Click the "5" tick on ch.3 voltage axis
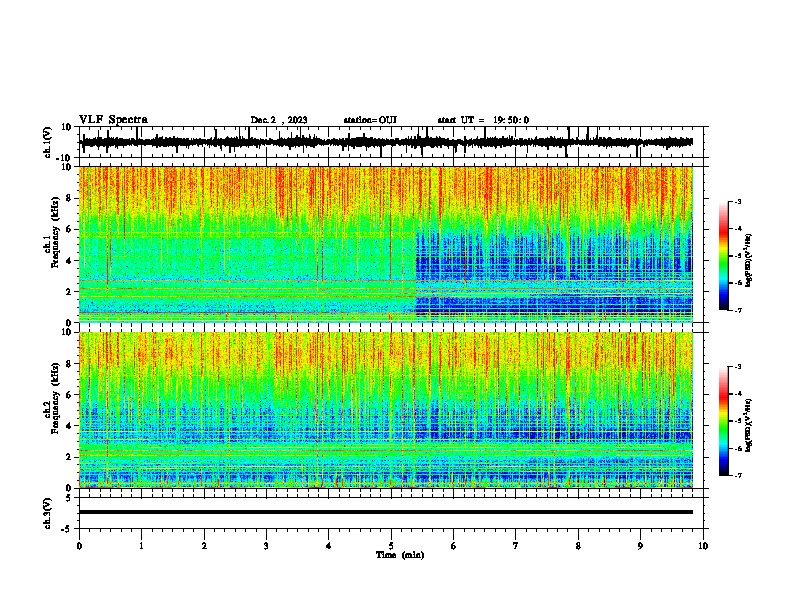792x612 pixels. tap(70, 498)
